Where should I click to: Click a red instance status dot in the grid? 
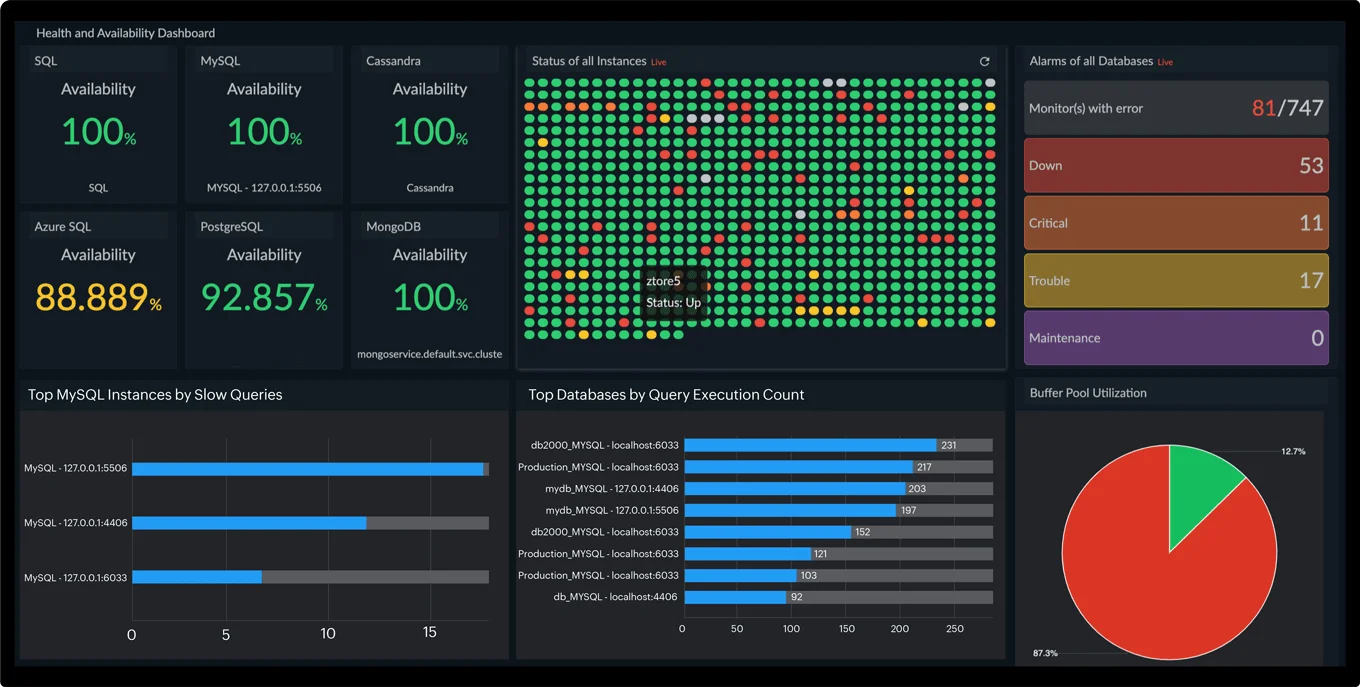tap(706, 81)
